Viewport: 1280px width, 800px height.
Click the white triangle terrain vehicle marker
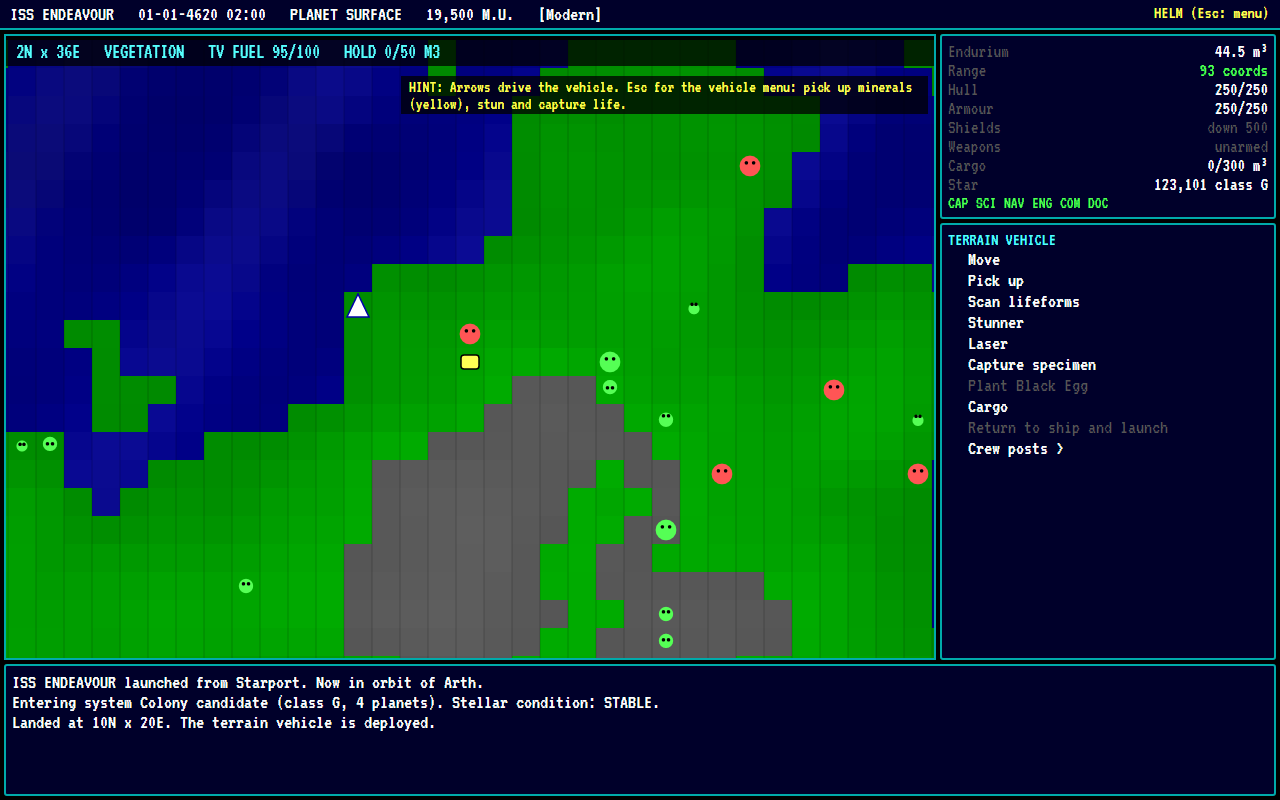point(358,306)
